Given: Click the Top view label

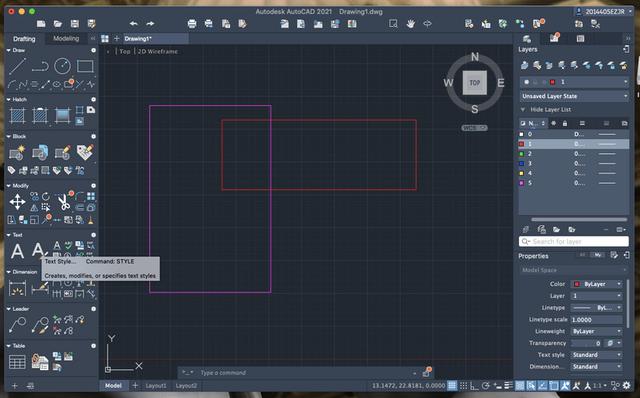Looking at the screenshot, I should click(125, 51).
